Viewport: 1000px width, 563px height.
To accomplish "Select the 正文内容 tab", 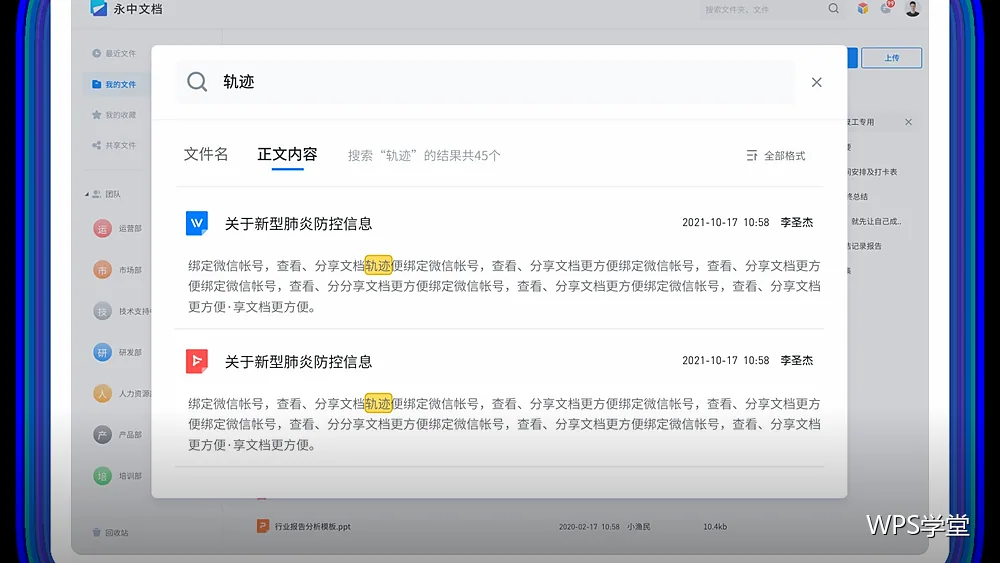I will point(287,154).
